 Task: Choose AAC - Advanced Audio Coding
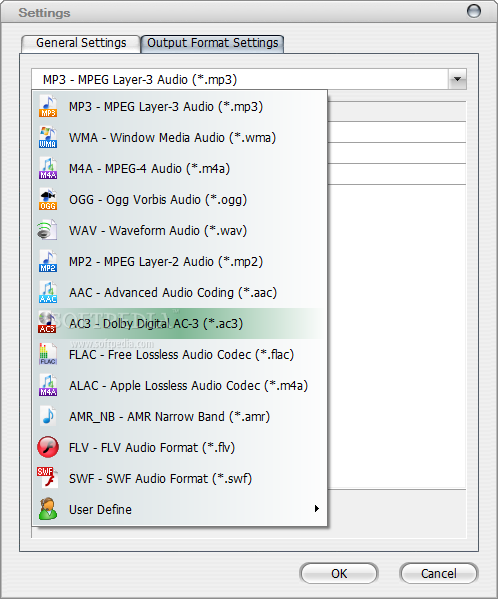[x=179, y=292]
